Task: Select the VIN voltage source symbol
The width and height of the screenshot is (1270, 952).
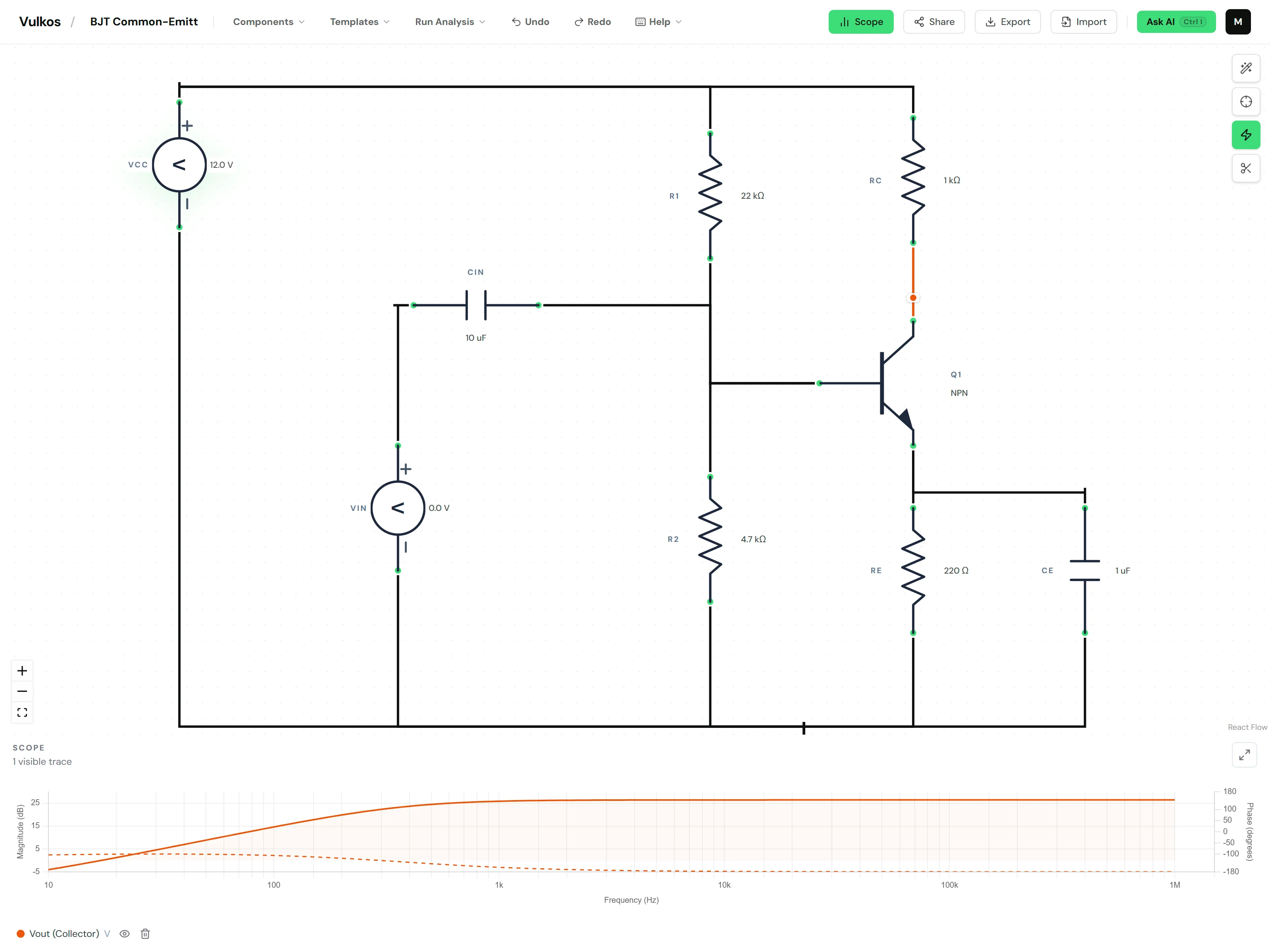Action: point(398,508)
